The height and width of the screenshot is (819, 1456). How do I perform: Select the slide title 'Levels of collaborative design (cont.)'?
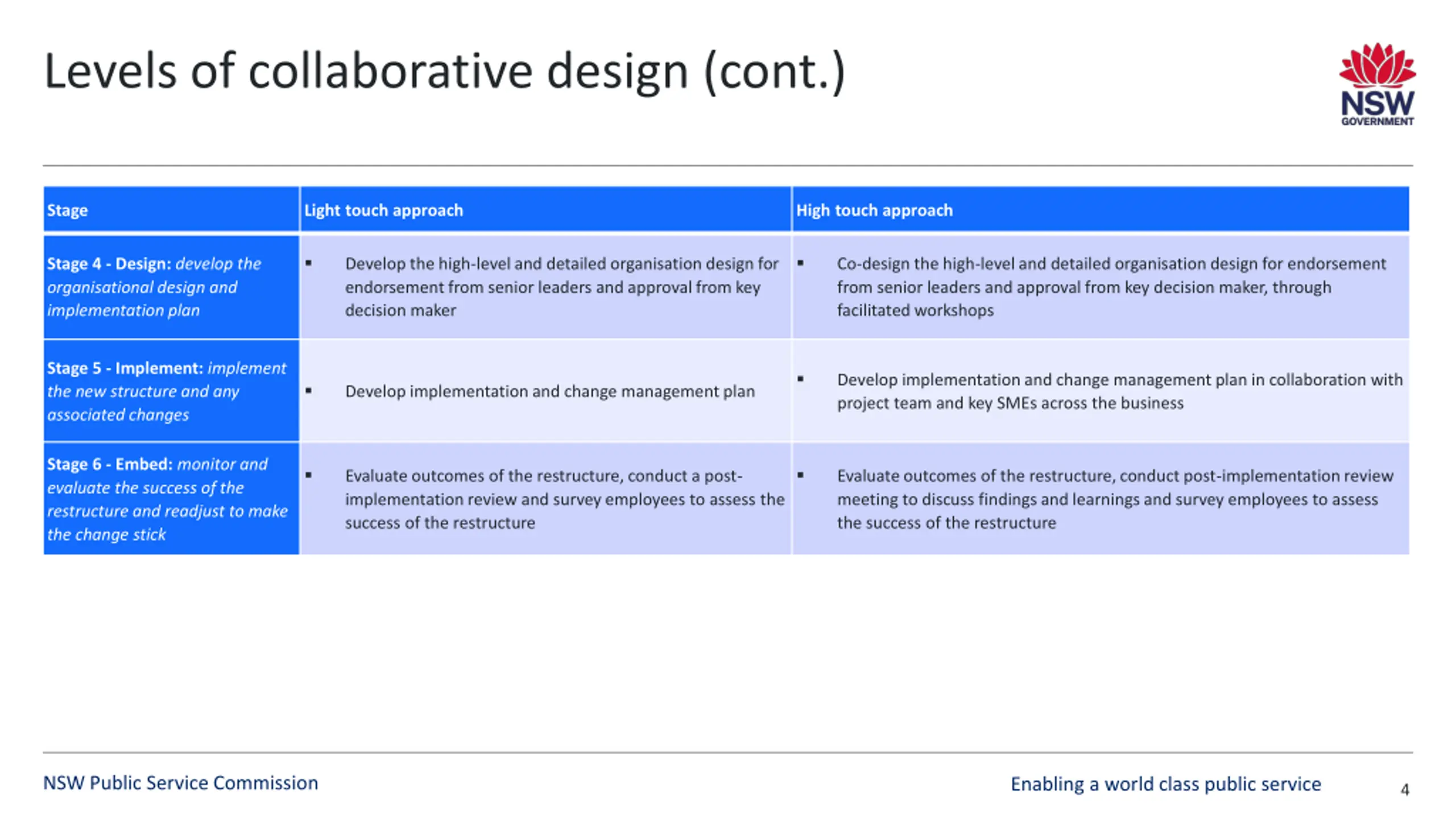[445, 71]
